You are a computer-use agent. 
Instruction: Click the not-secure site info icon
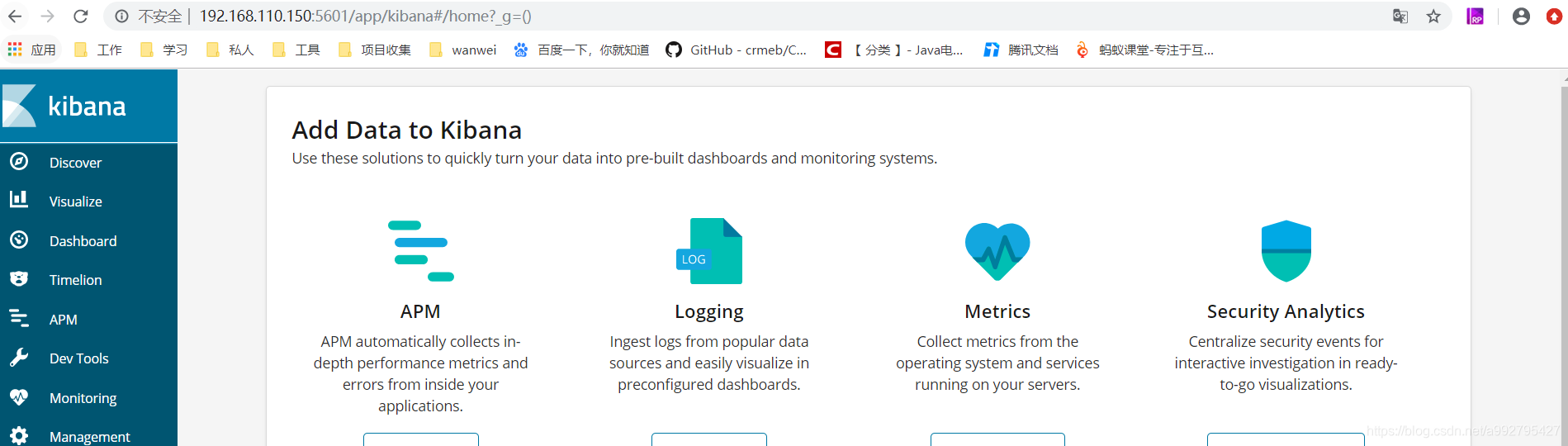[121, 17]
